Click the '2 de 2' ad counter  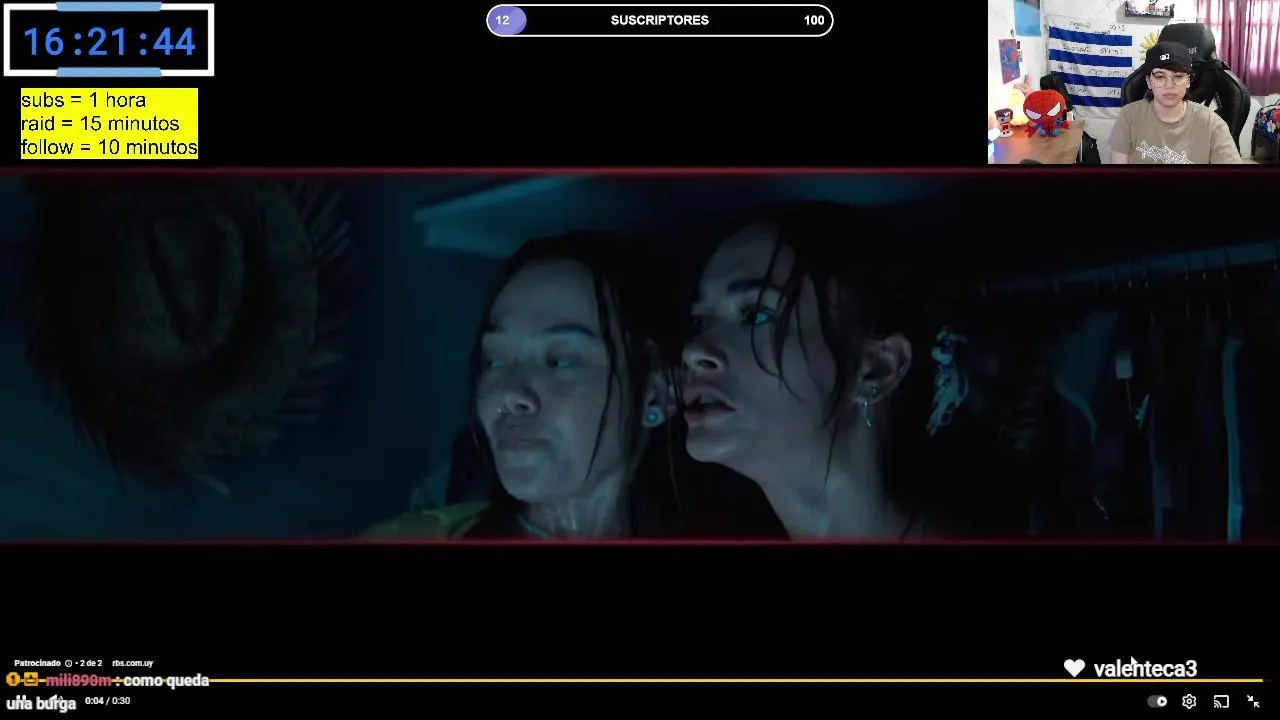click(91, 663)
